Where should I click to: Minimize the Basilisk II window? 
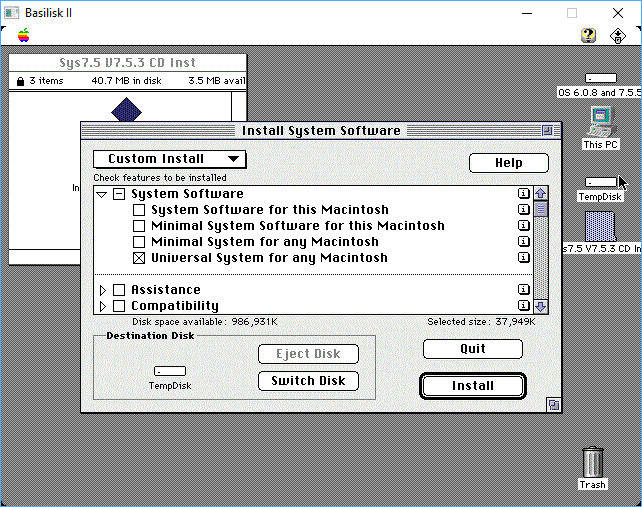[x=527, y=13]
